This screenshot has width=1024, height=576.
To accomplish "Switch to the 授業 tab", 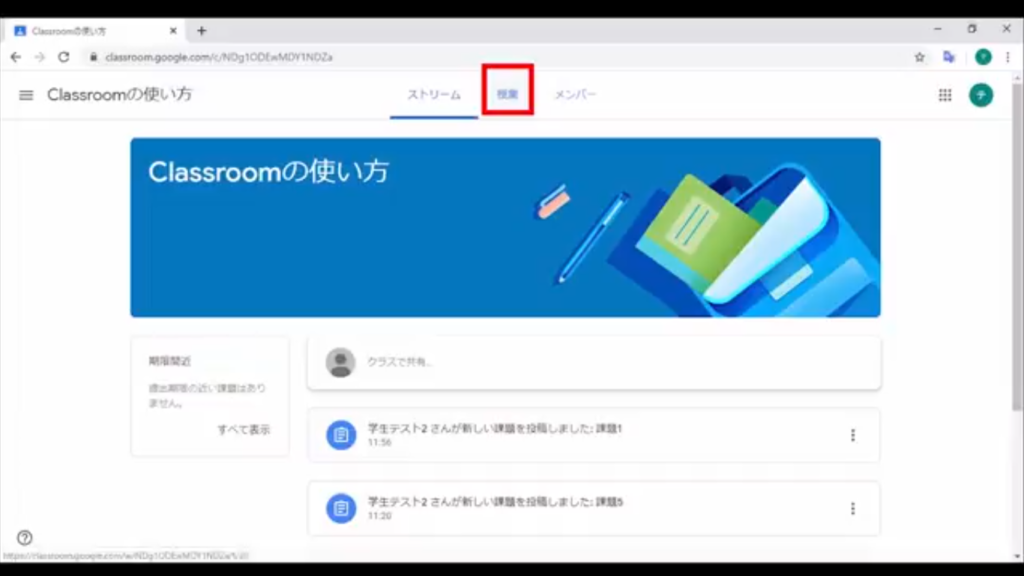I will [x=507, y=94].
